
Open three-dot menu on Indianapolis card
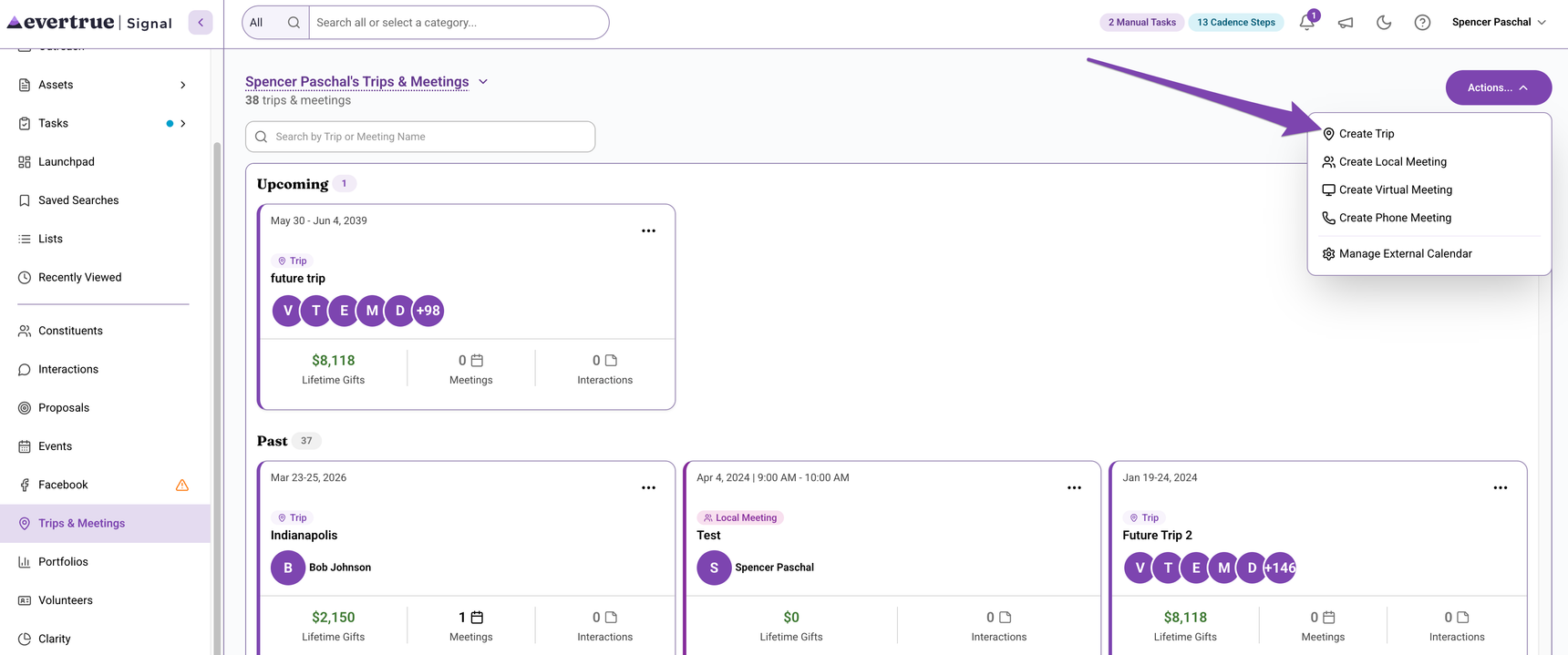[x=648, y=488]
